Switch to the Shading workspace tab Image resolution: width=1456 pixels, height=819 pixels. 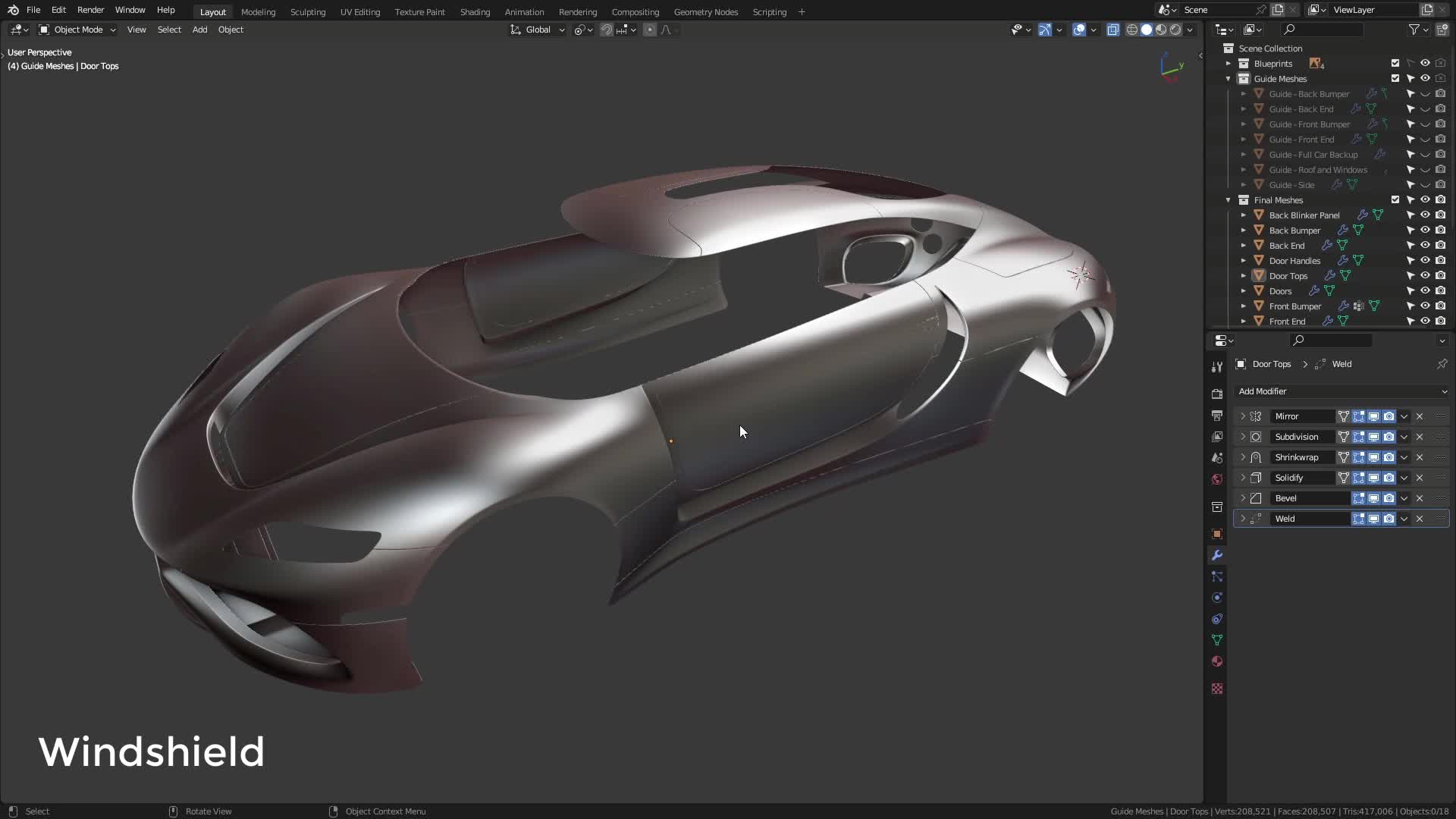tap(475, 12)
